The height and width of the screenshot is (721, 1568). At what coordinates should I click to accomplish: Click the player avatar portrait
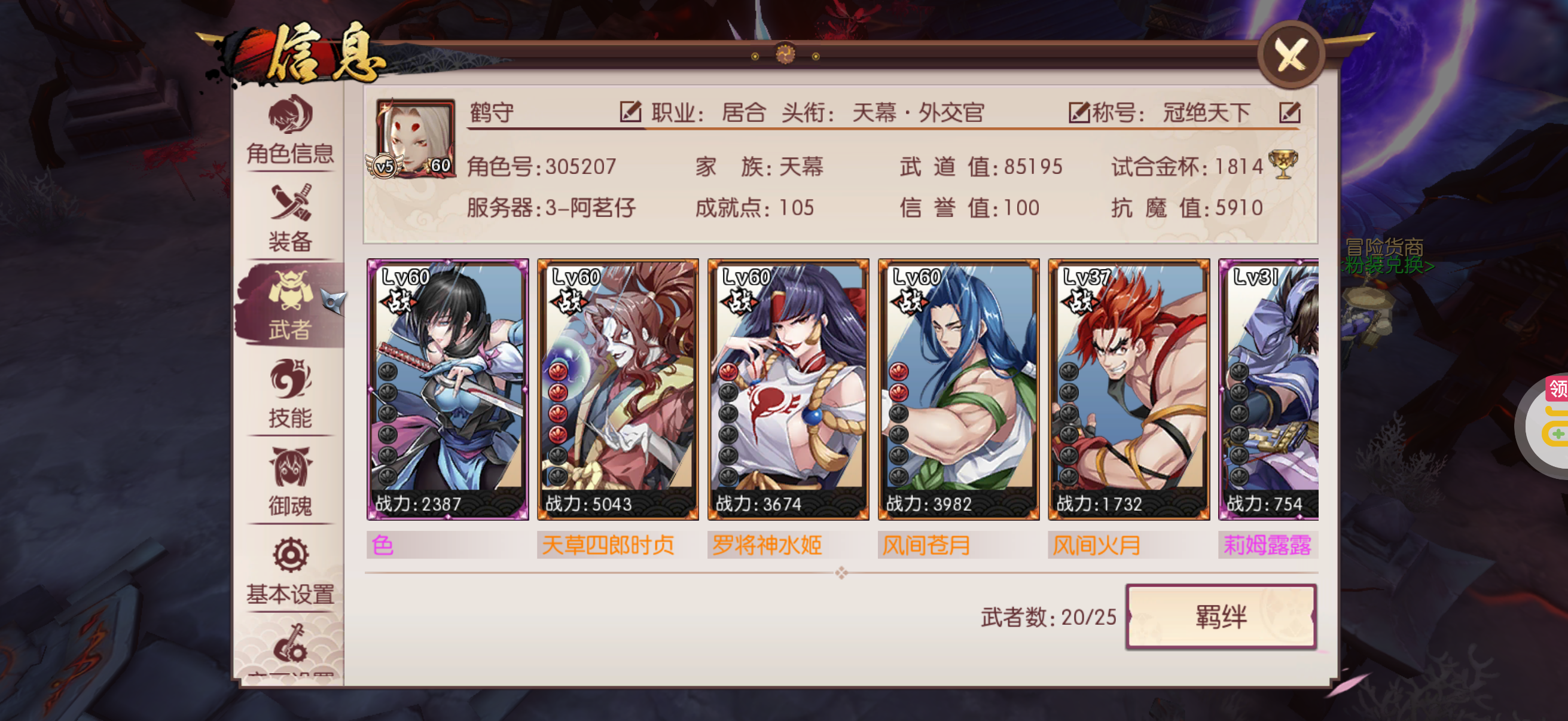coord(414,139)
